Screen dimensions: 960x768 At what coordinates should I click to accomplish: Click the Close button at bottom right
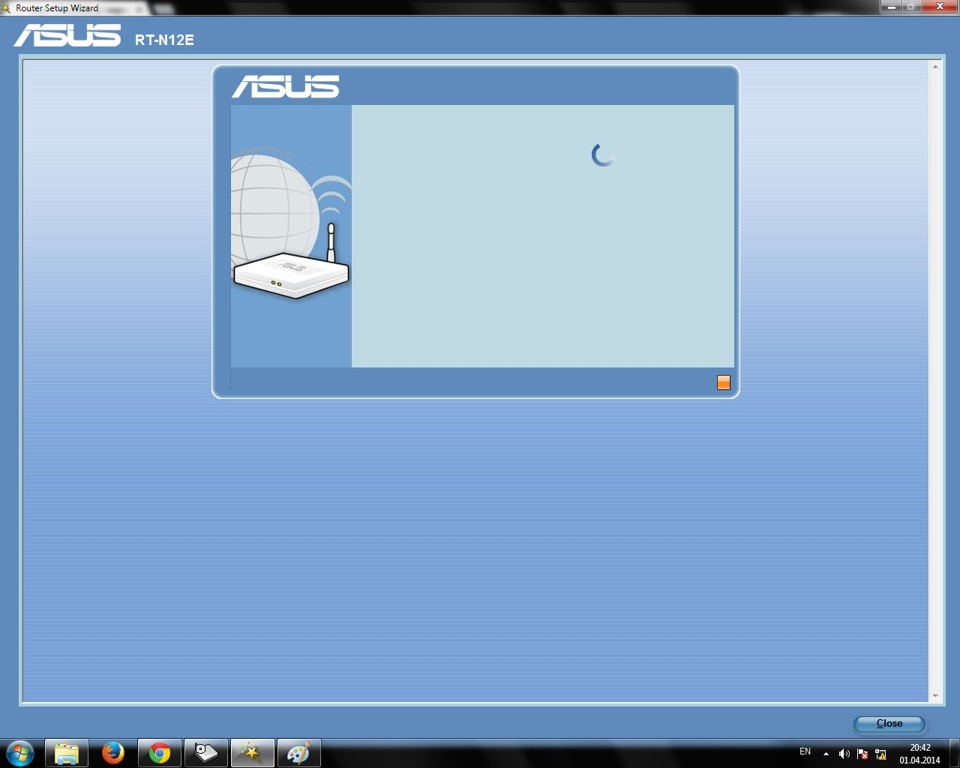click(x=889, y=723)
